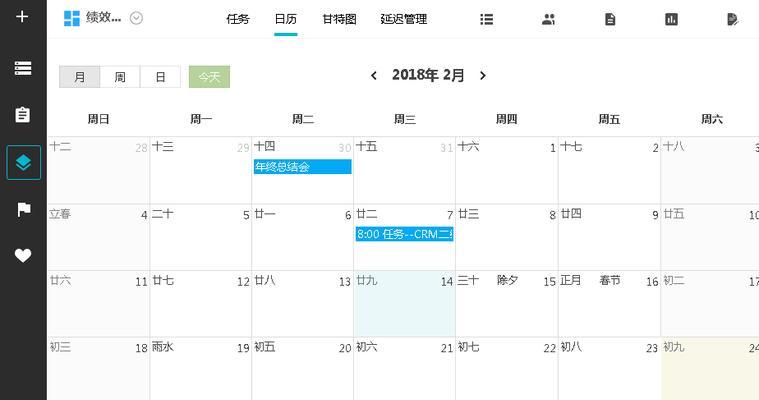Viewport: 759px width, 400px height.
Task: Open the 任务 tab
Action: (x=238, y=19)
